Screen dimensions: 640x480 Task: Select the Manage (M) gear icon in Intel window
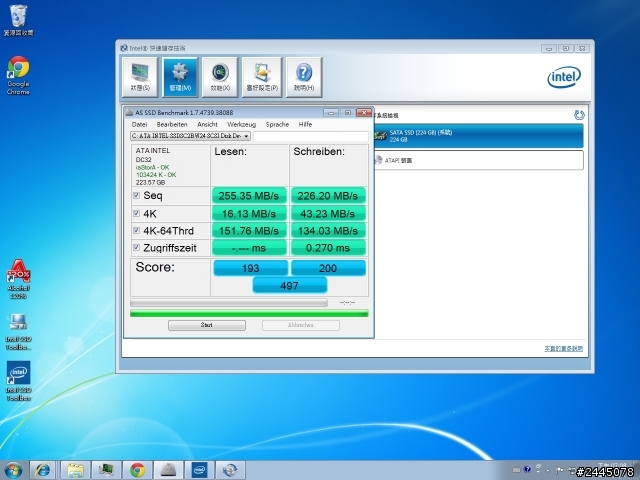180,77
